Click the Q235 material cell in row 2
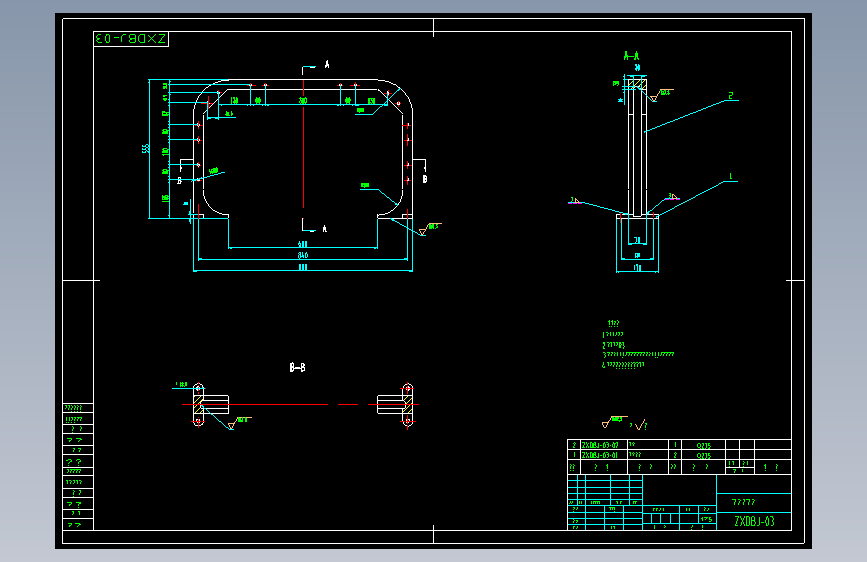This screenshot has width=867, height=562. (703, 445)
